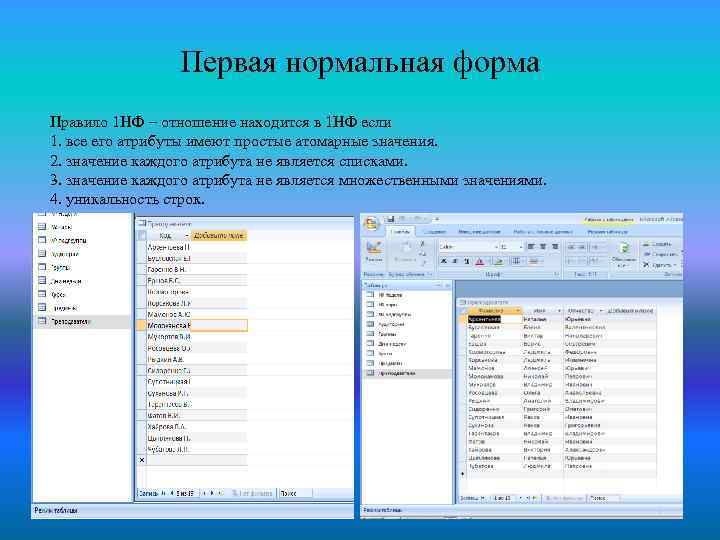
Task: Align text left in ribbon
Action: coord(531,247)
